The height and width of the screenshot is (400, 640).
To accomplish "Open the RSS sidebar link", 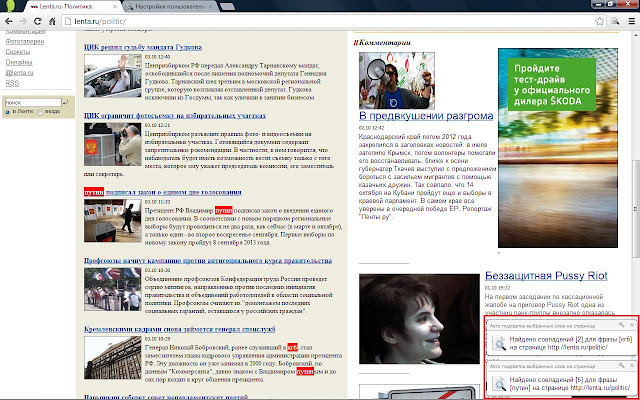I will coord(12,83).
